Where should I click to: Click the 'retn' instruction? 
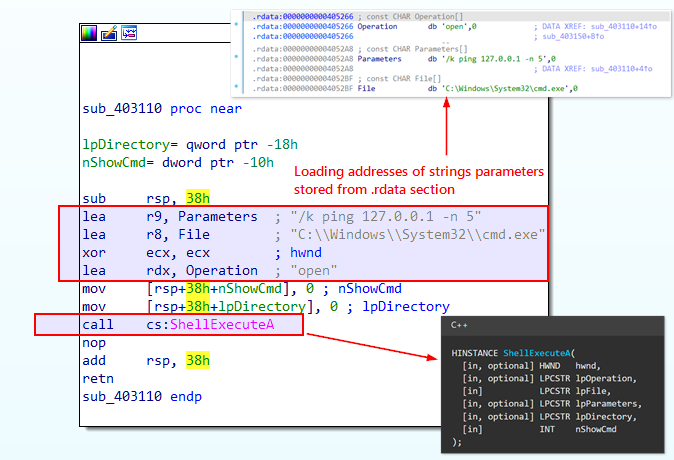[98, 379]
